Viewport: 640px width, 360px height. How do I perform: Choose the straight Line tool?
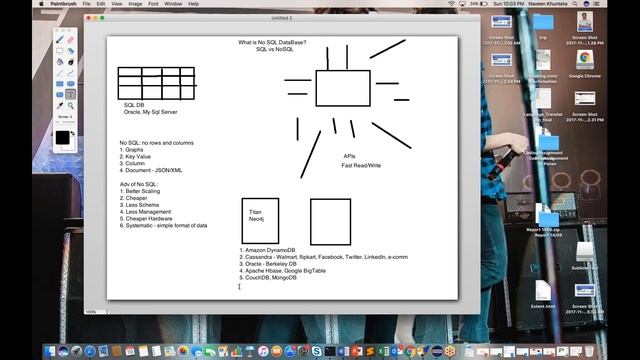click(x=60, y=73)
